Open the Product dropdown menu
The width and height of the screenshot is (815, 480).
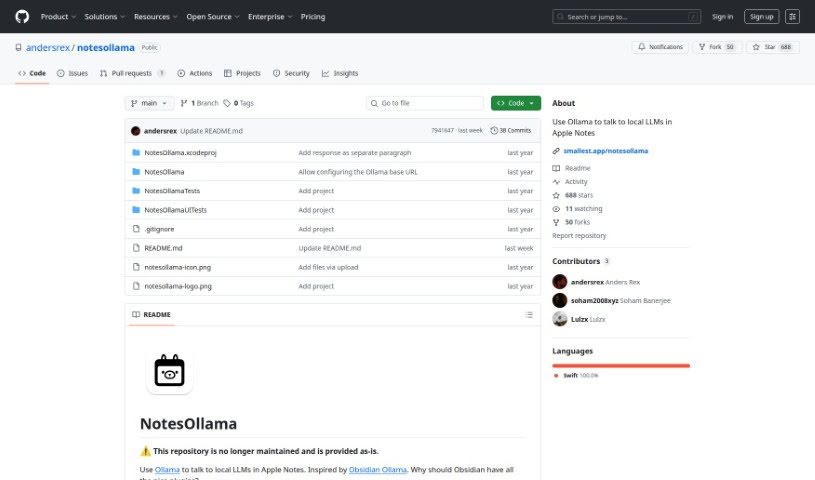(58, 17)
